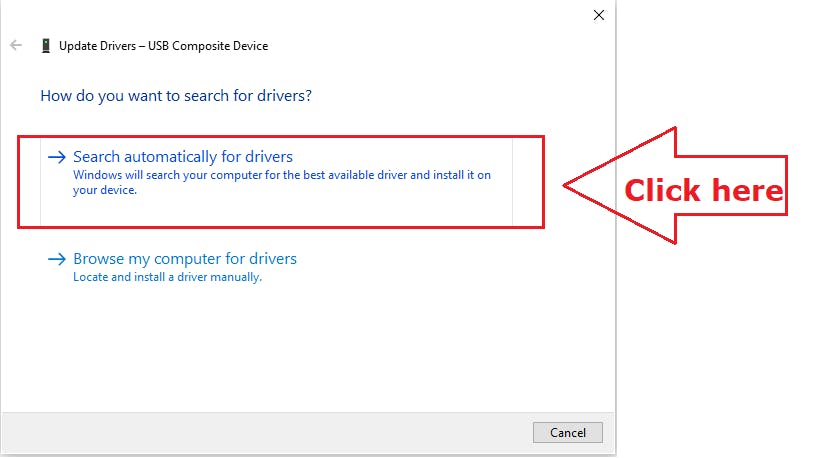
Task: Click the red "Click here" annotation text
Action: click(703, 189)
